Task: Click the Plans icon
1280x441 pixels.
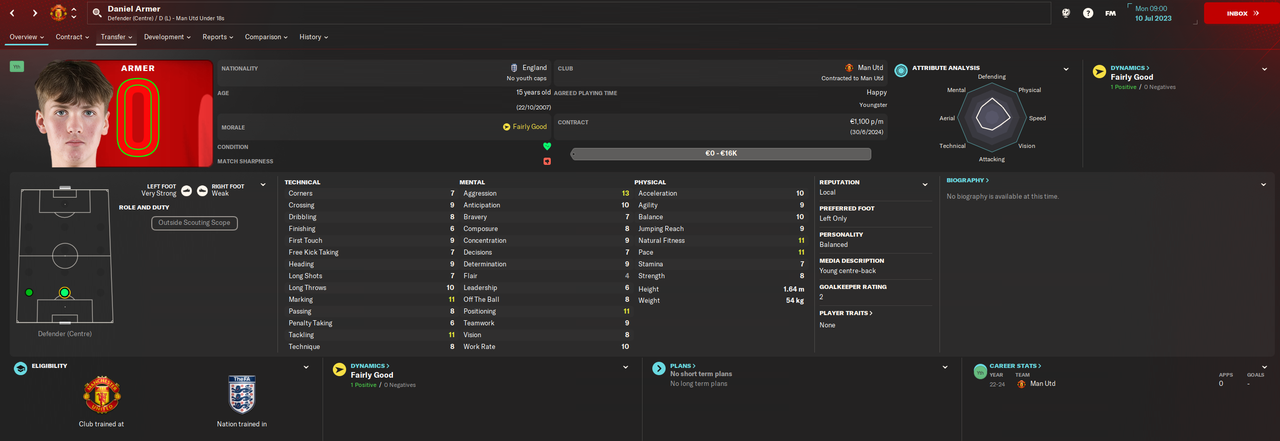Action: coord(659,369)
